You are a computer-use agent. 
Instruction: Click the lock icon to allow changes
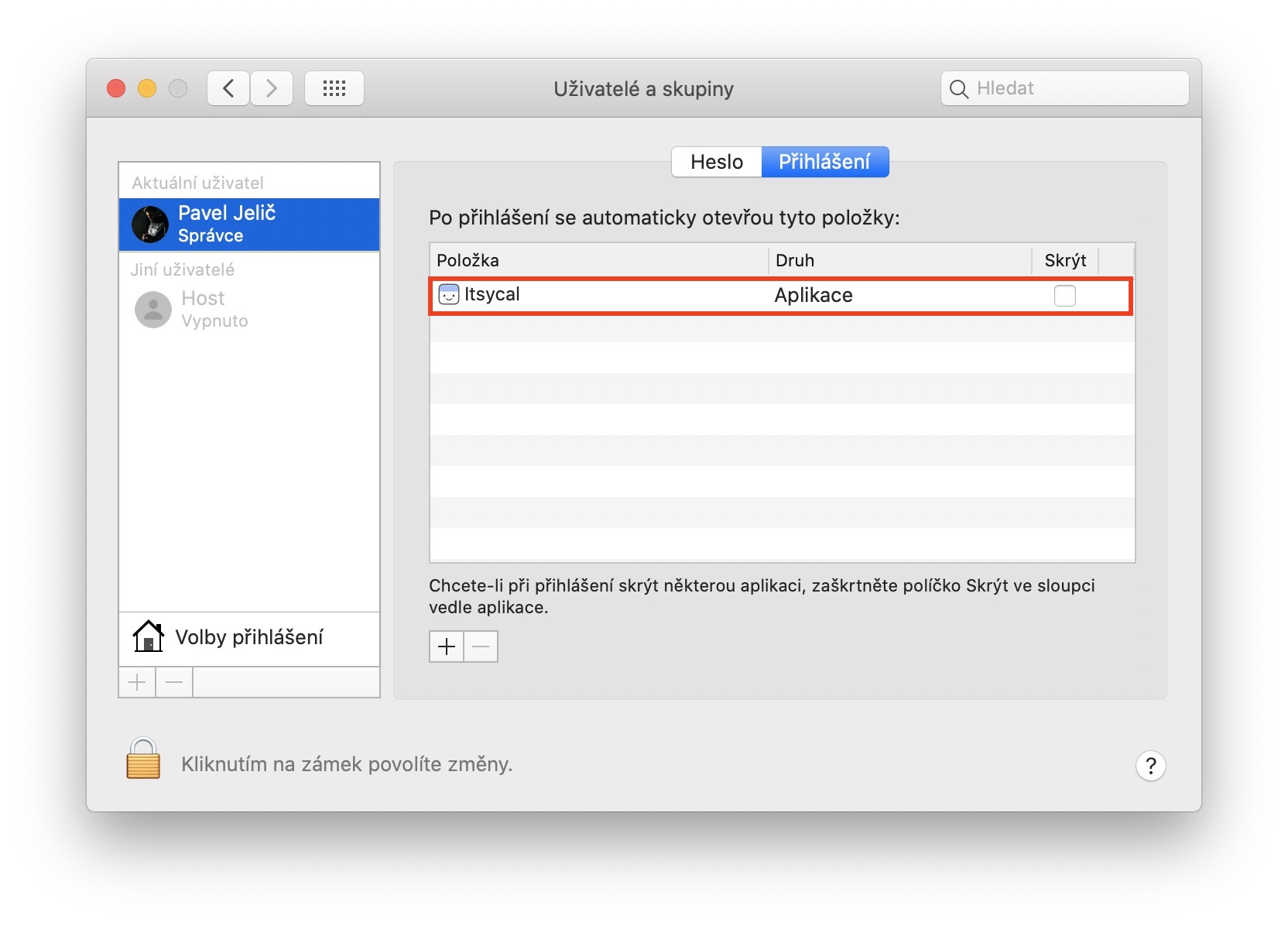[x=143, y=759]
